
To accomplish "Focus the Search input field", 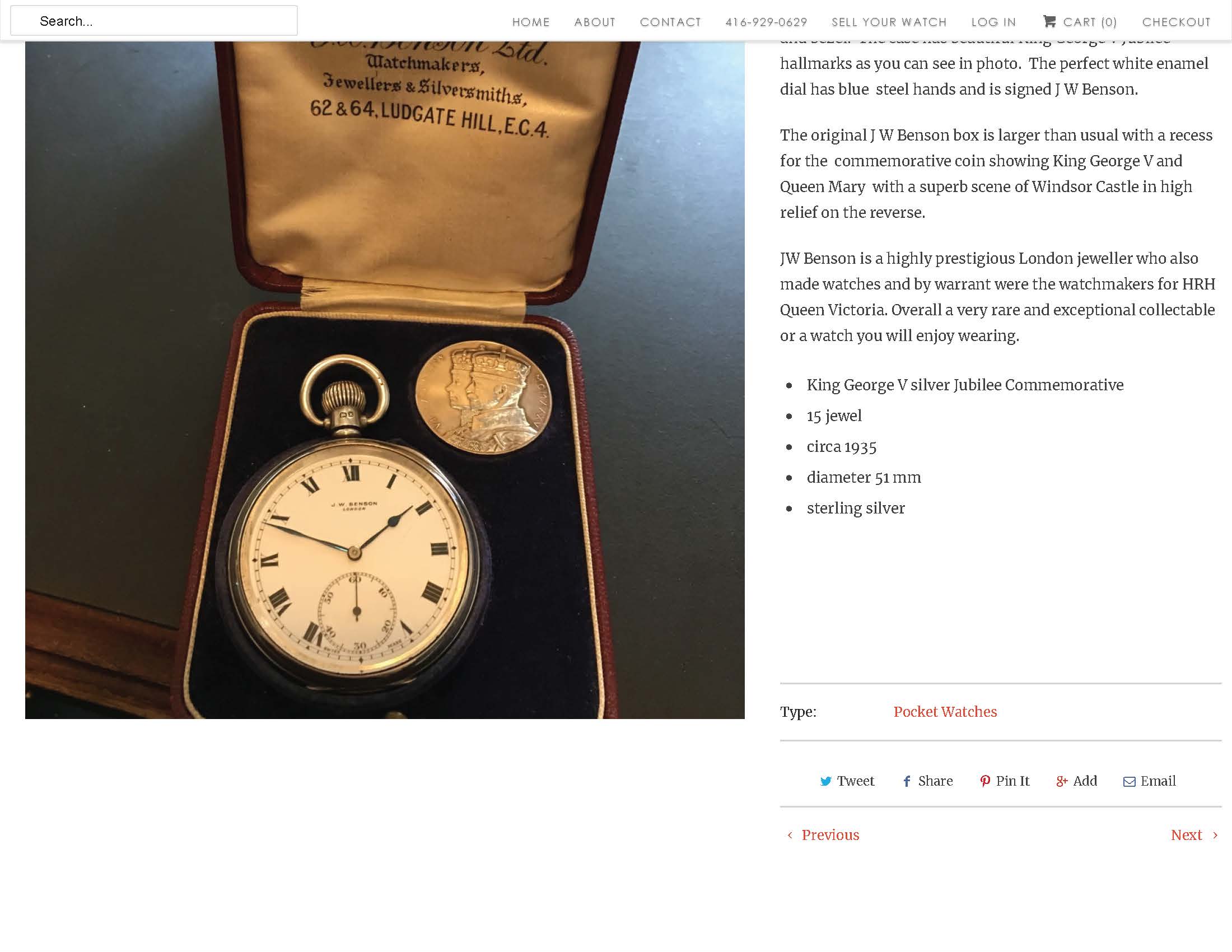I will pos(154,21).
